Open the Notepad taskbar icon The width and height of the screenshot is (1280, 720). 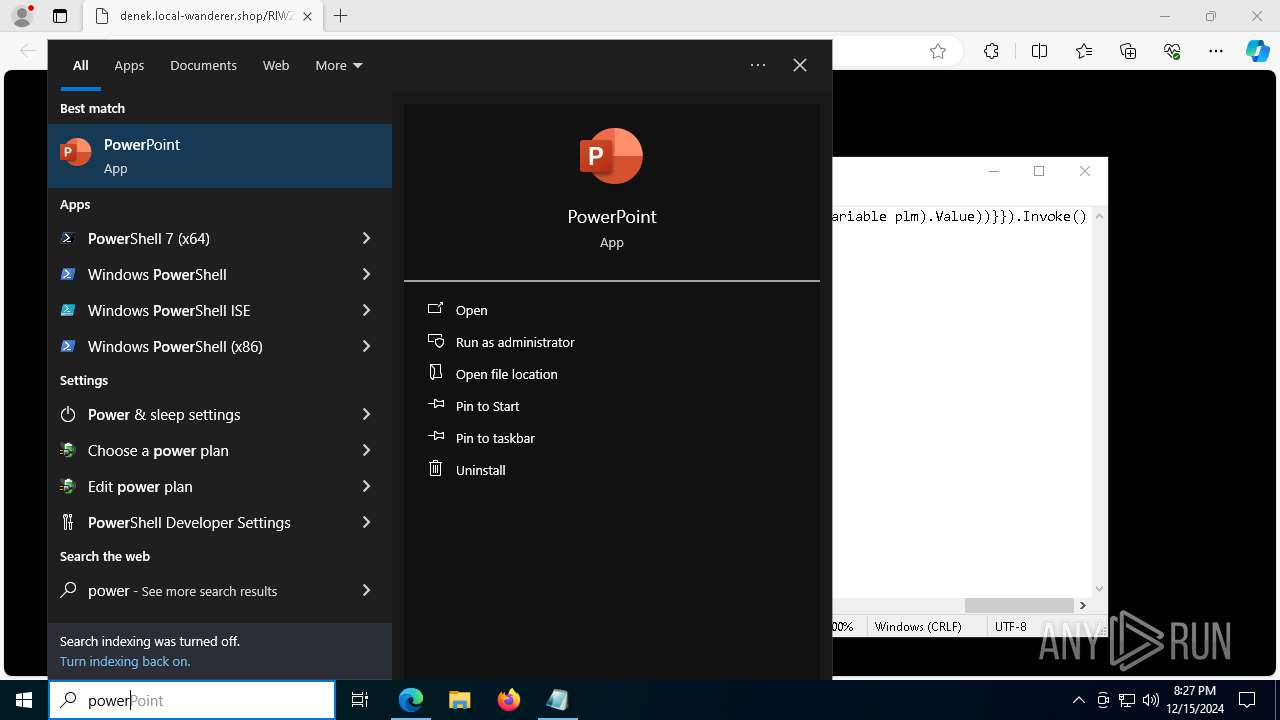pos(558,700)
